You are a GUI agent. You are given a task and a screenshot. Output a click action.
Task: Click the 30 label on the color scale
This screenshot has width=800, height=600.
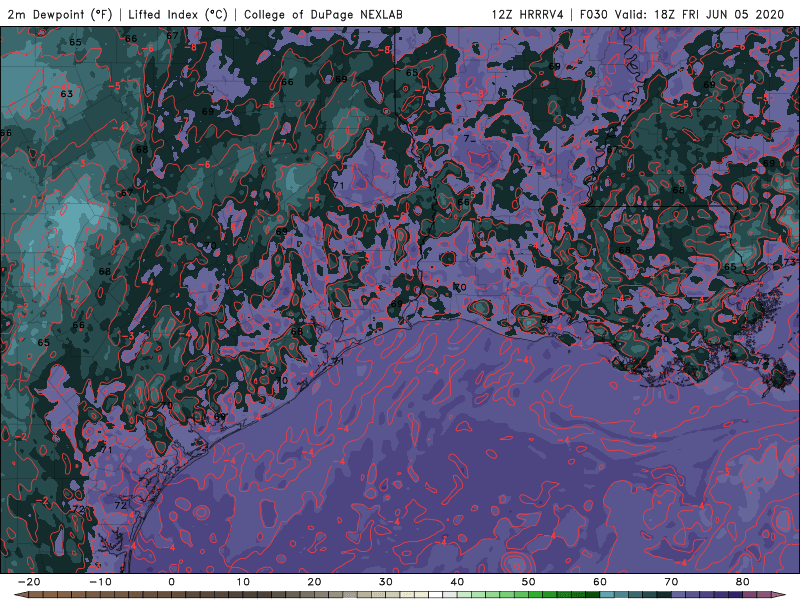click(386, 582)
